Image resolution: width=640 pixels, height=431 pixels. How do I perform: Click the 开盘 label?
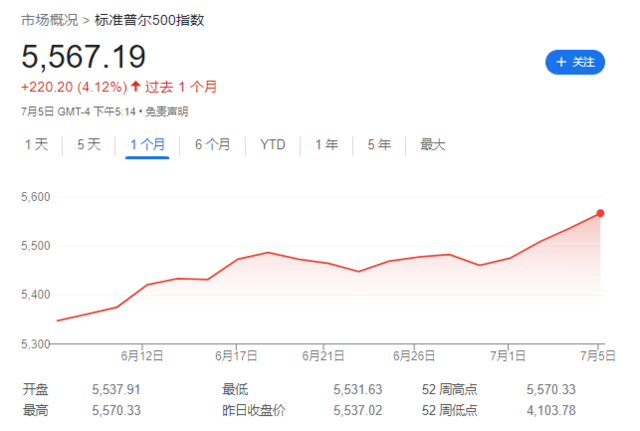click(x=35, y=389)
